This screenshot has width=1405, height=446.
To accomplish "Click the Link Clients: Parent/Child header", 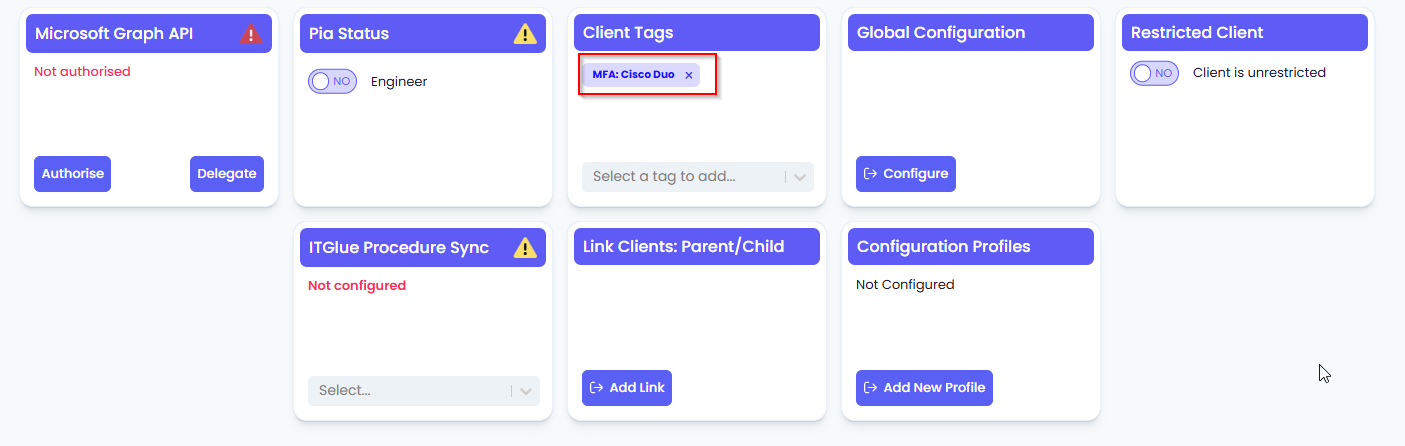I will 697,247.
